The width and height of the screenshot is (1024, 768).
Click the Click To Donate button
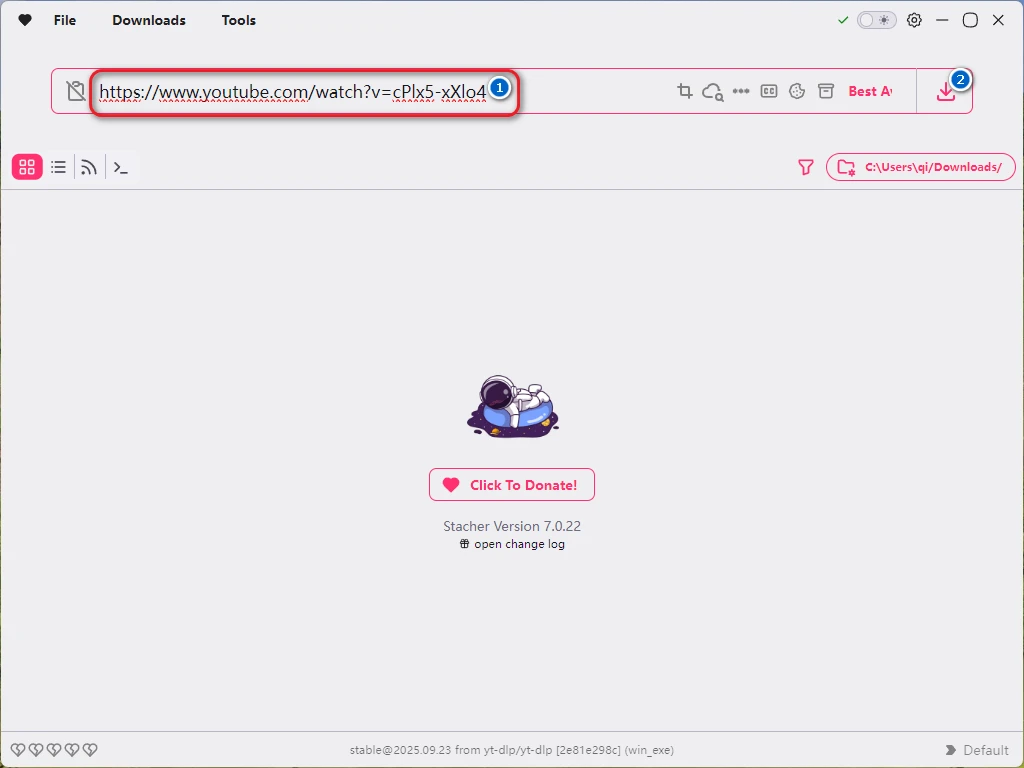[x=512, y=485]
